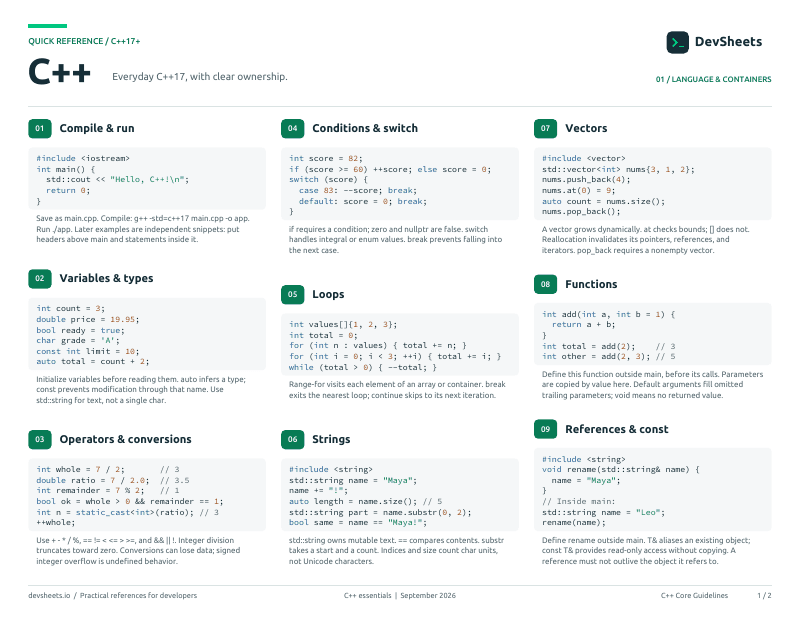Click the 'QUICK REFERENCE / C++17+' header label
Viewport: 800px width, 619px height.
coord(84,41)
